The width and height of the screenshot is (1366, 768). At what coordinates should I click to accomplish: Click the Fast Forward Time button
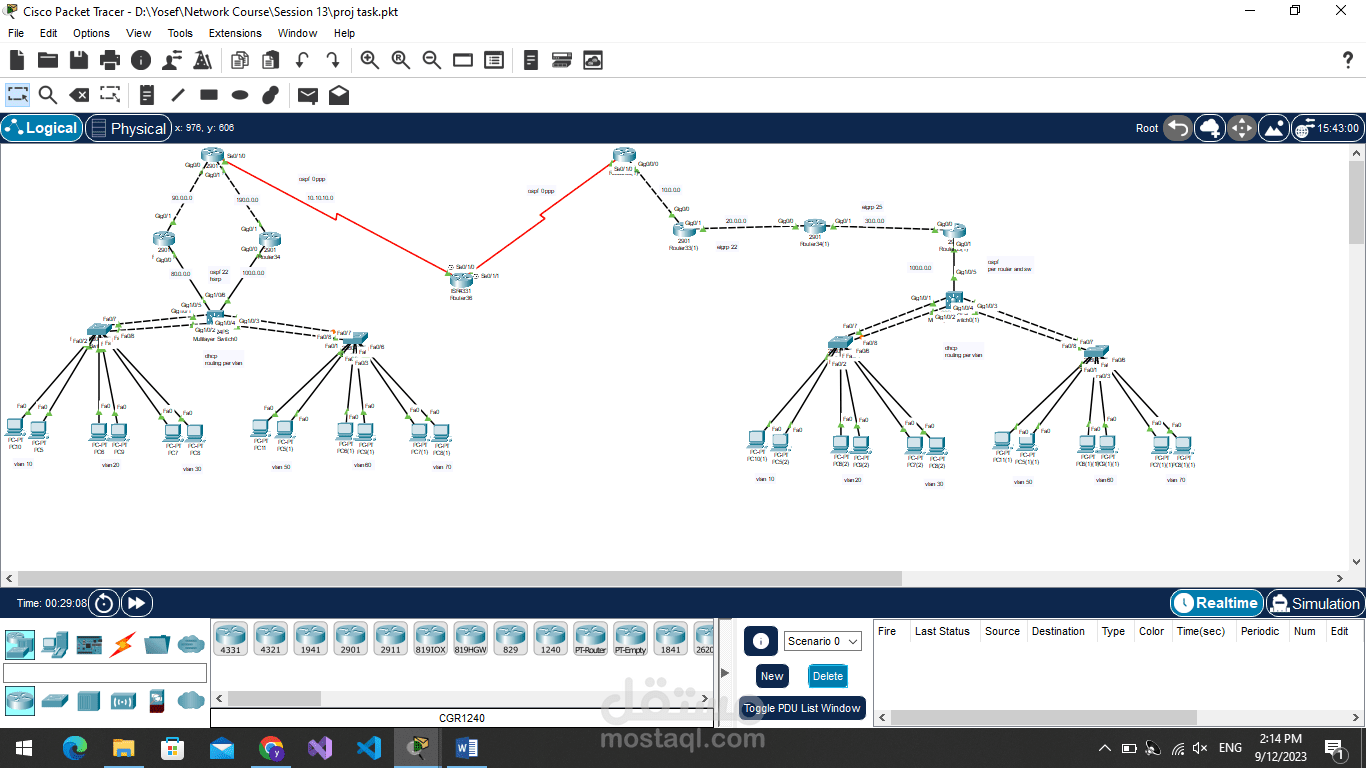point(137,603)
